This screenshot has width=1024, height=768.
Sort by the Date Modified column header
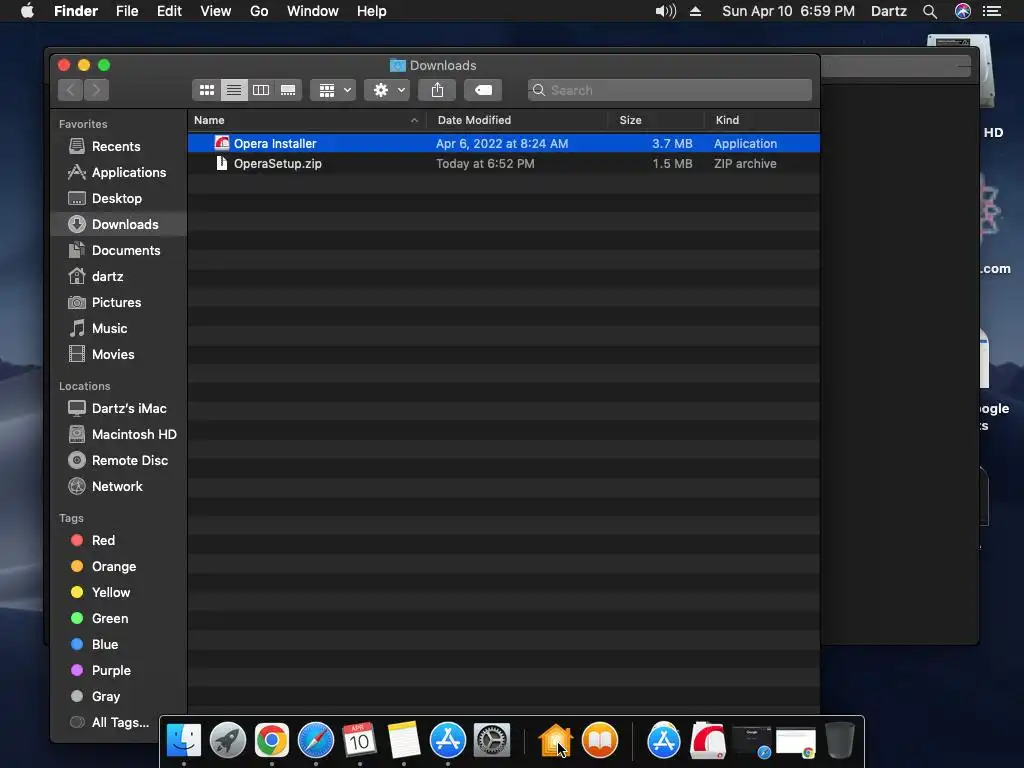517,120
